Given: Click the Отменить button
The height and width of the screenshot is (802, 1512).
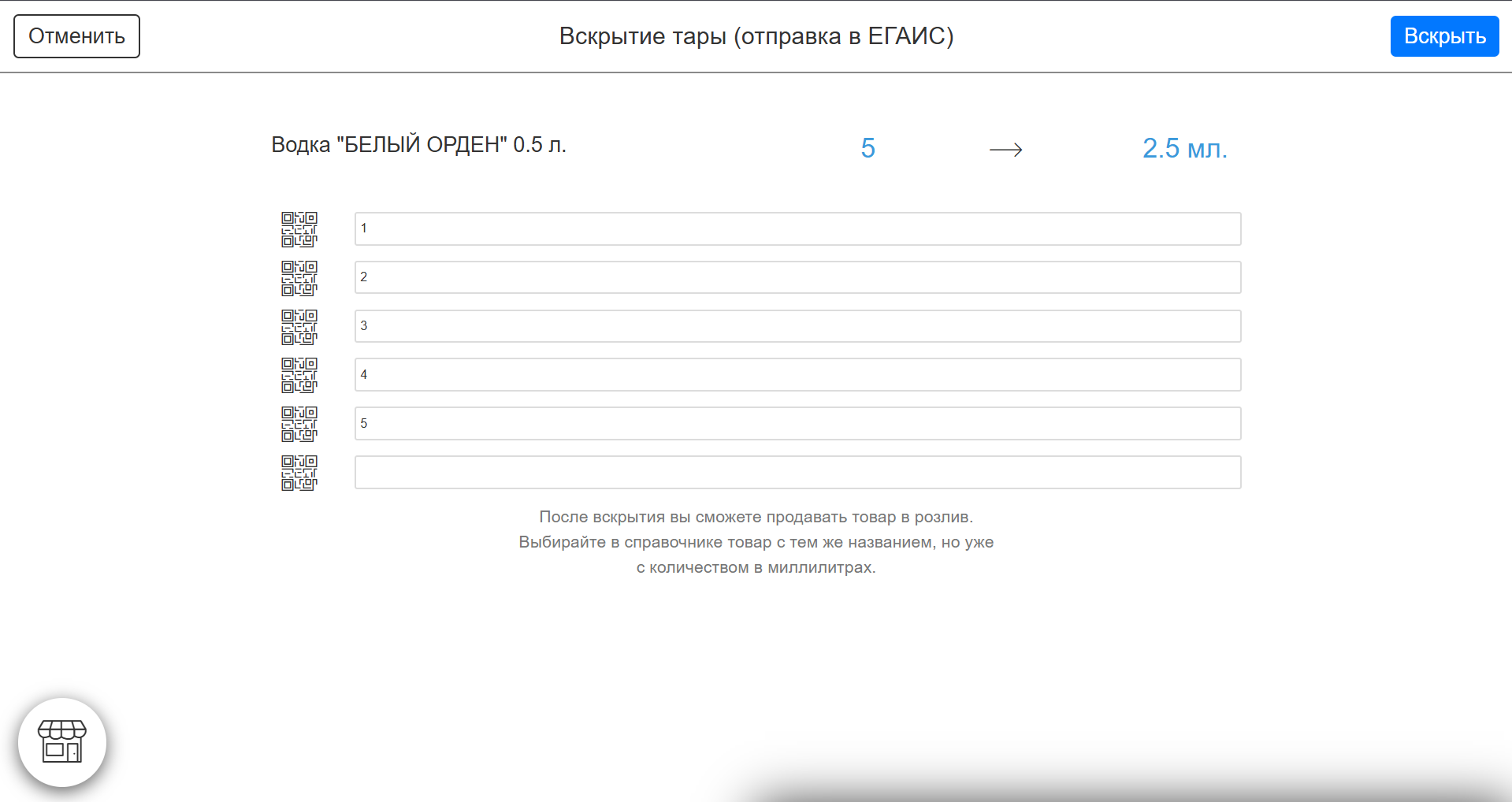Looking at the screenshot, I should tap(76, 36).
